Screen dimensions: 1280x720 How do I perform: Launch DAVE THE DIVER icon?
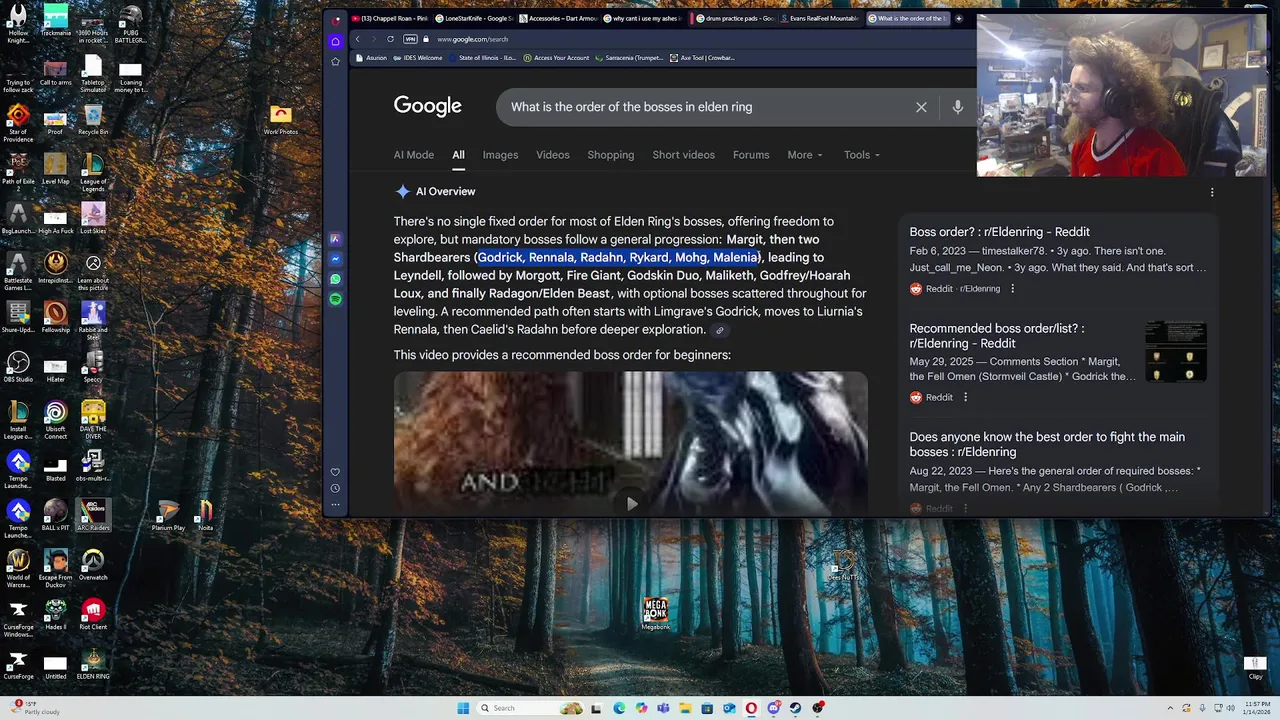click(x=93, y=420)
